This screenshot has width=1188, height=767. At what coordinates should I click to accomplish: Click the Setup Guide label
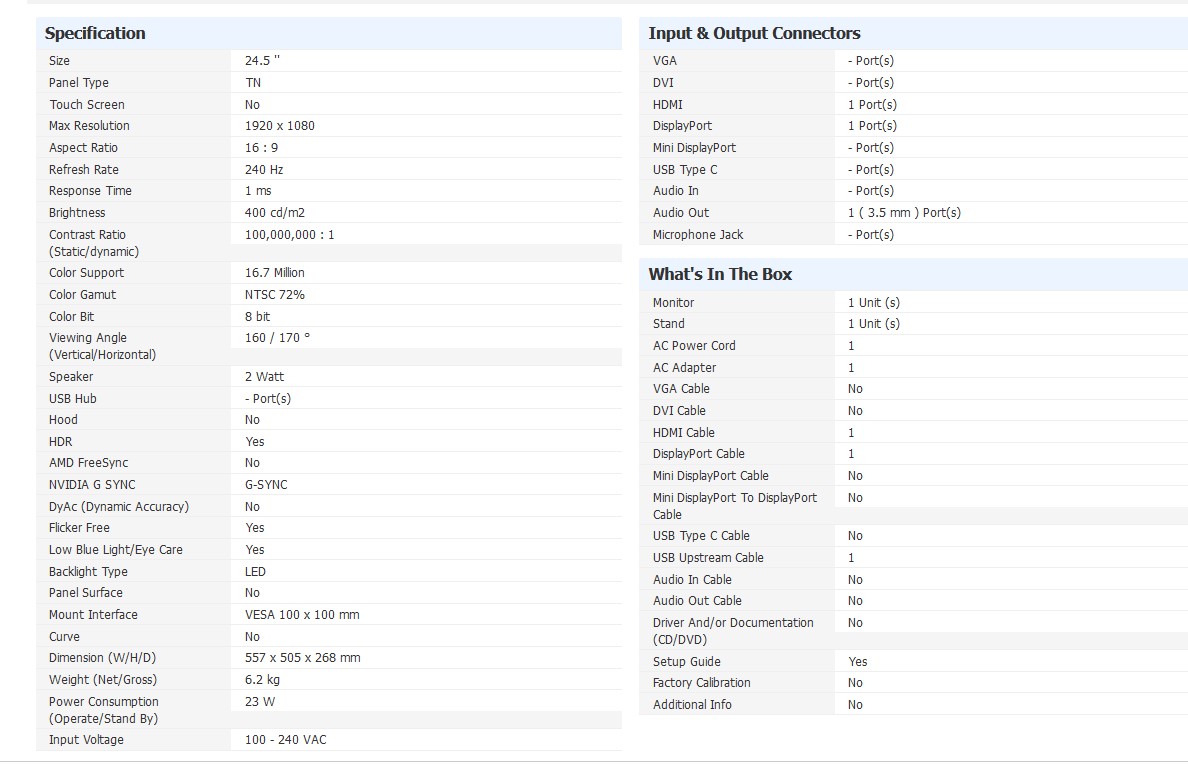click(686, 662)
